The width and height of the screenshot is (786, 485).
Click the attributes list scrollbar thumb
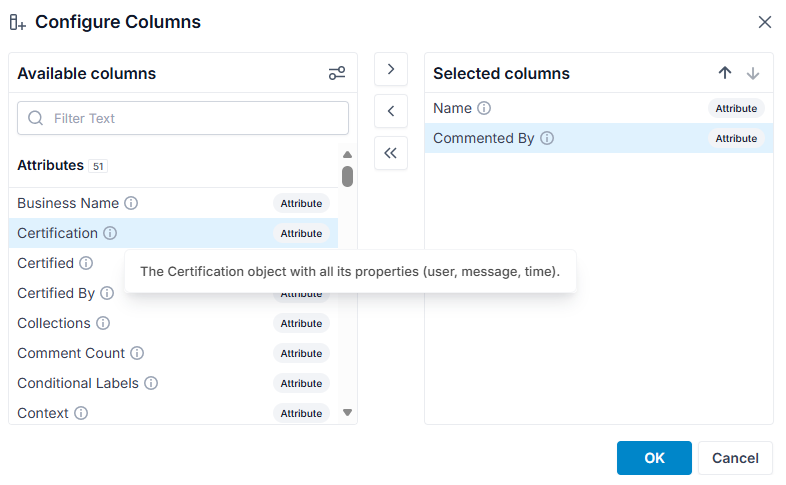click(347, 176)
